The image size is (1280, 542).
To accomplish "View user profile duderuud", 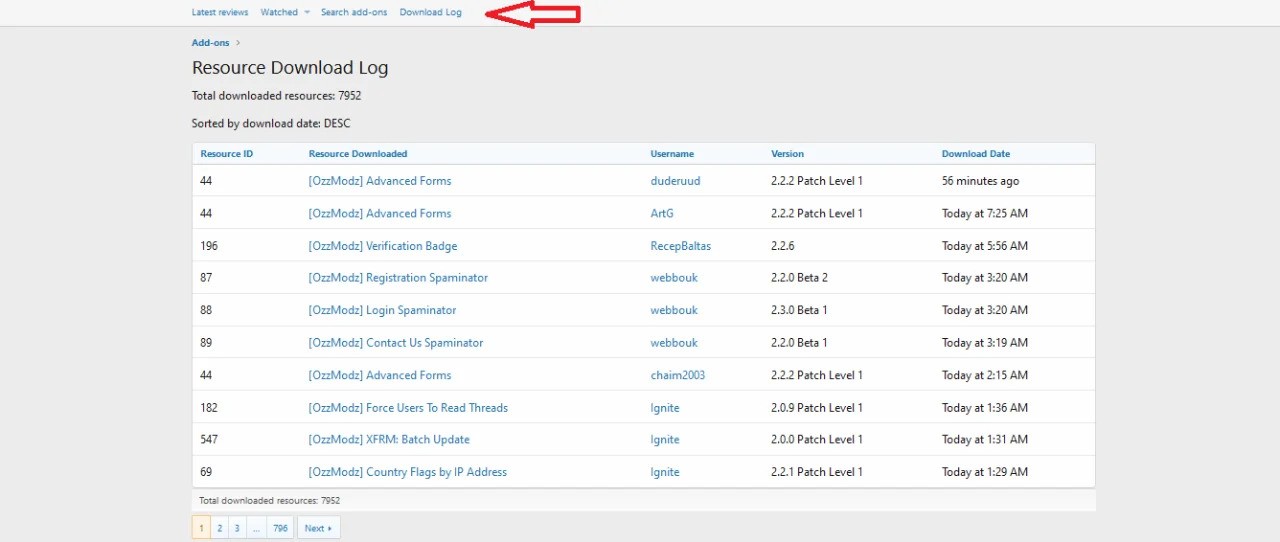I will pos(672,181).
